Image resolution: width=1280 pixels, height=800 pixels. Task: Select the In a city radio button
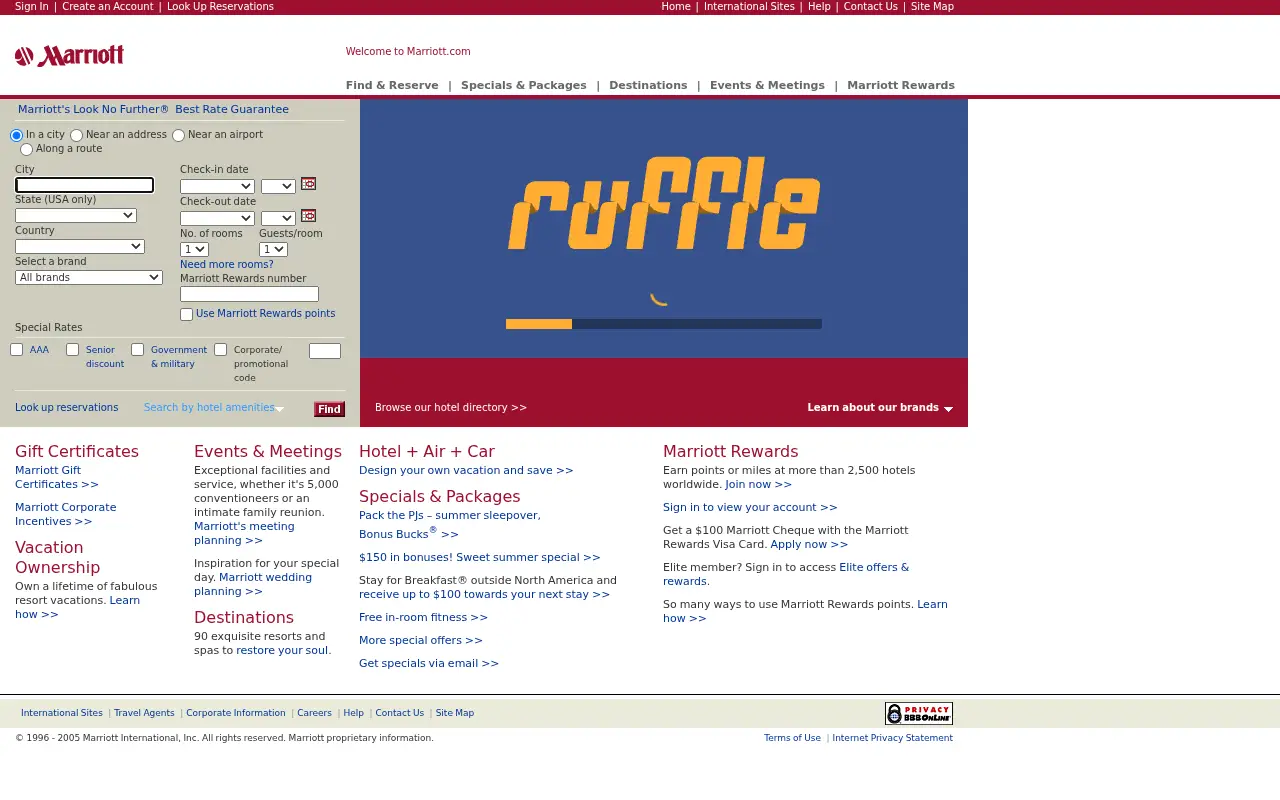pyautogui.click(x=17, y=135)
